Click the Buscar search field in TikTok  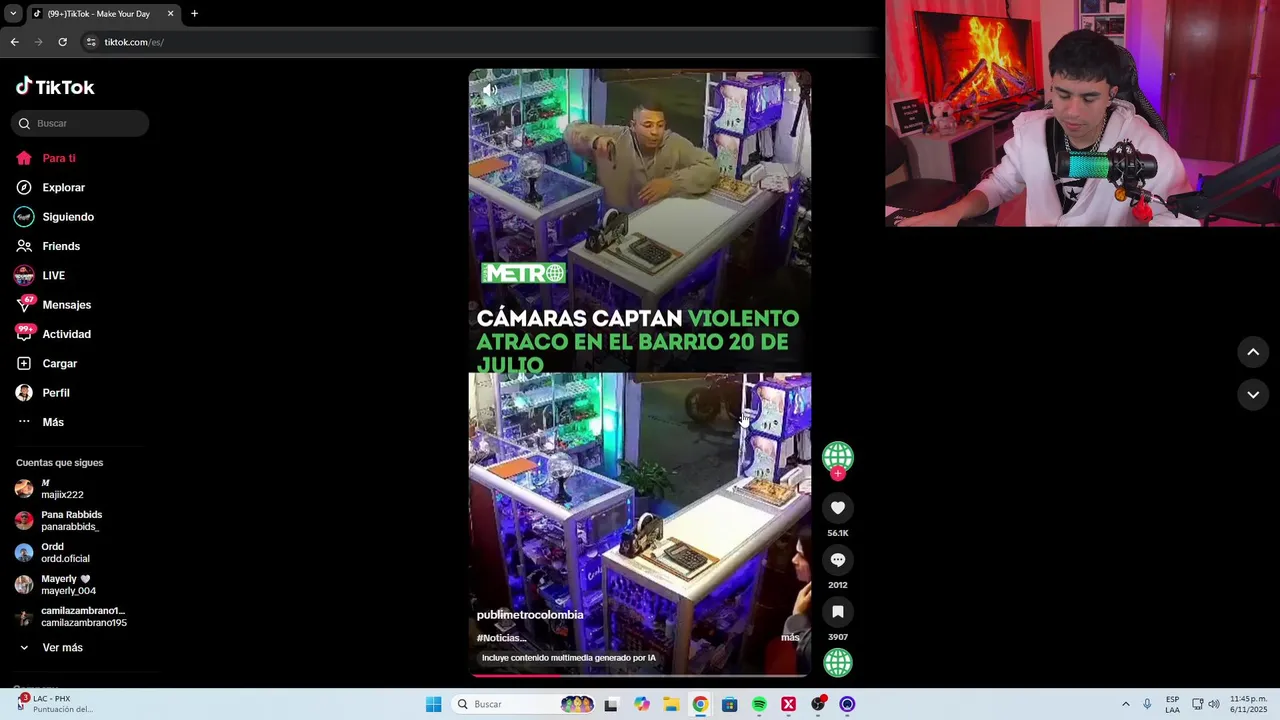80,123
